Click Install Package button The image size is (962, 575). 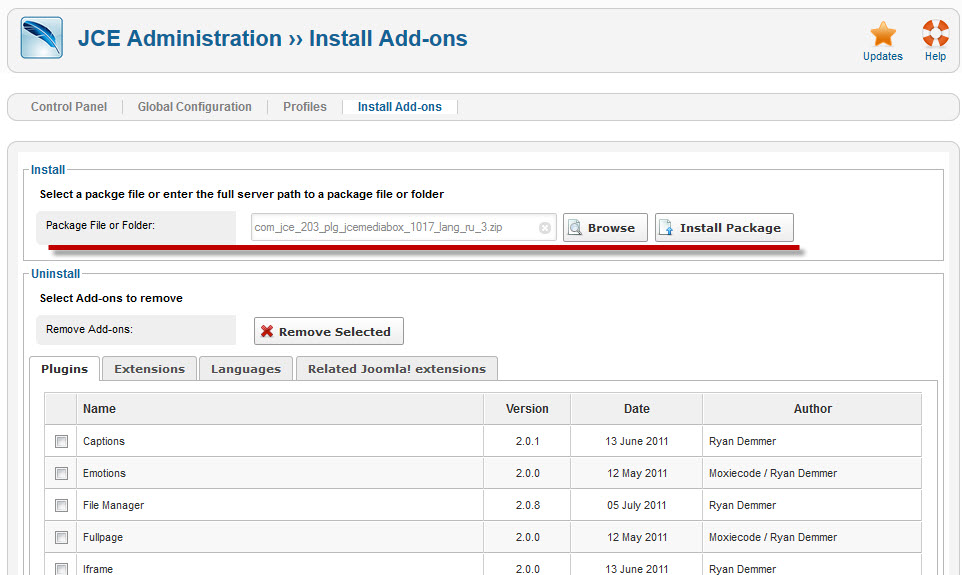pos(724,228)
